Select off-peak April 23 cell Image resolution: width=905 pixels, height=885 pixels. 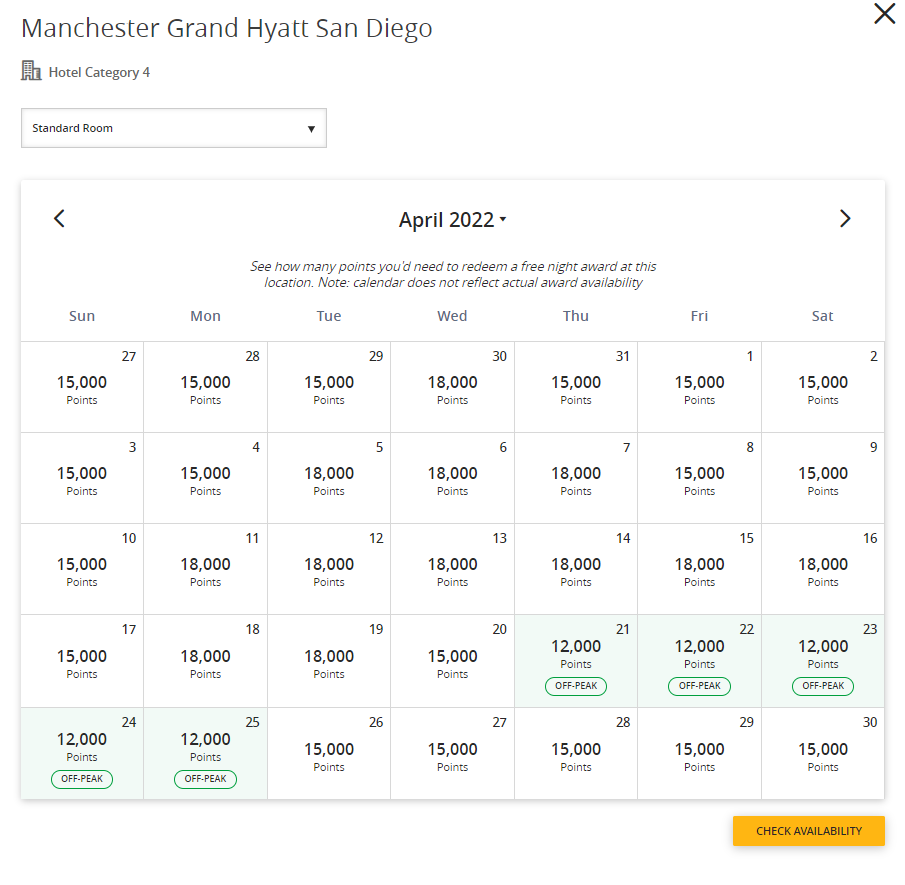823,661
